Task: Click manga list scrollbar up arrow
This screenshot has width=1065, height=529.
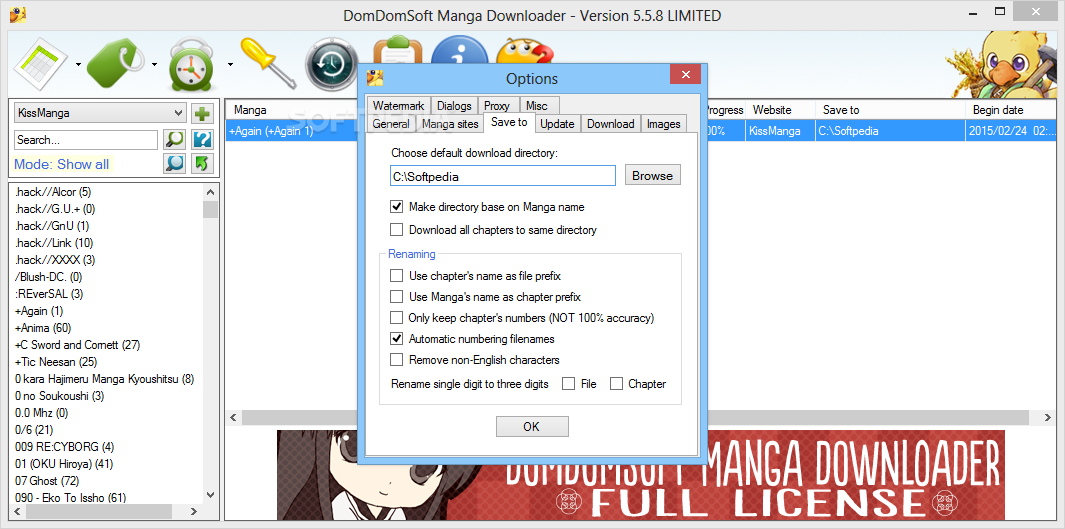Action: coord(210,192)
